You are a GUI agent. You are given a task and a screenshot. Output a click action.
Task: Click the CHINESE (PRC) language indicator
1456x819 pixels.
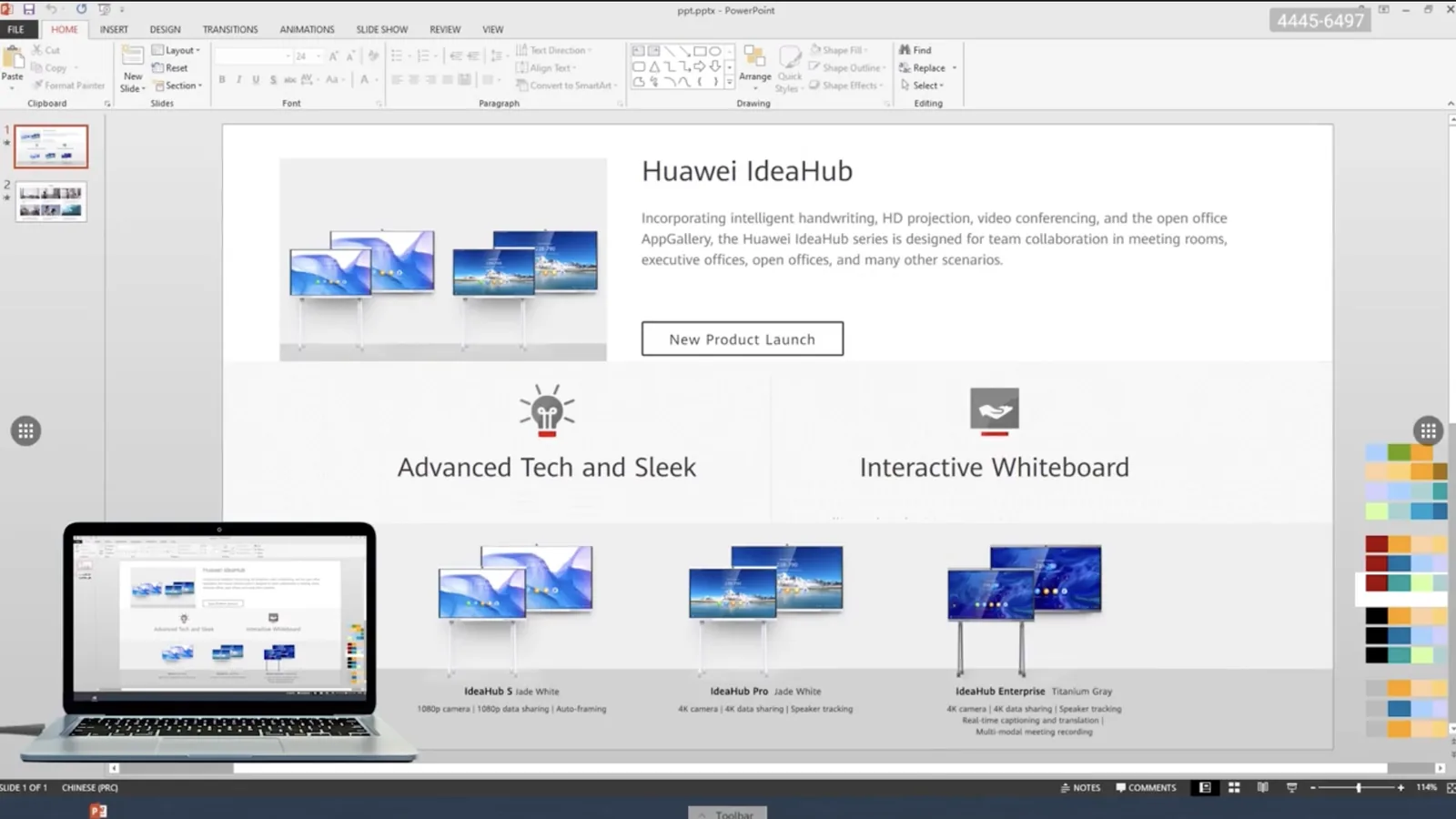tap(89, 787)
